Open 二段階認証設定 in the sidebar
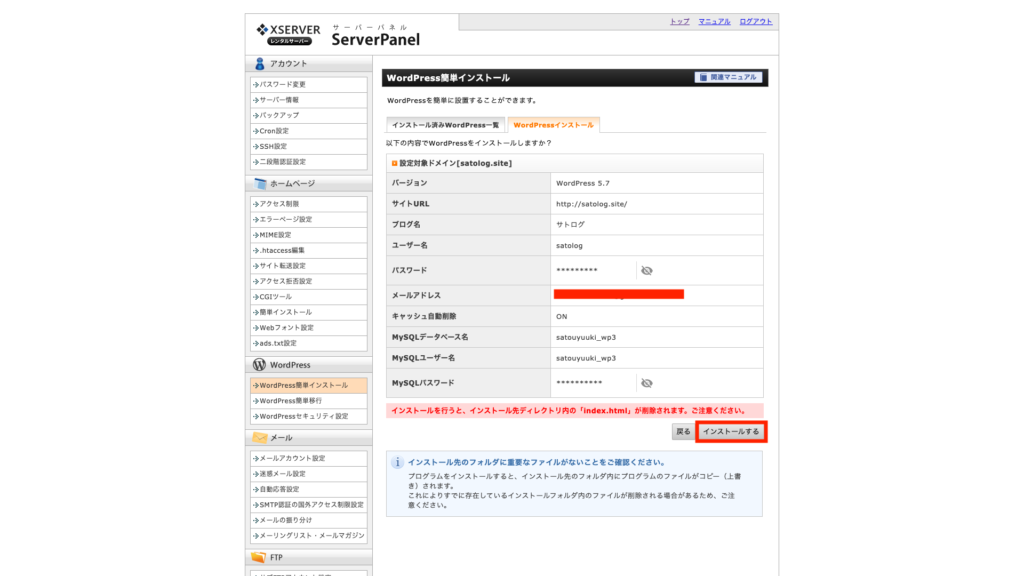Screen dimensions: 1024x576 click(308, 162)
